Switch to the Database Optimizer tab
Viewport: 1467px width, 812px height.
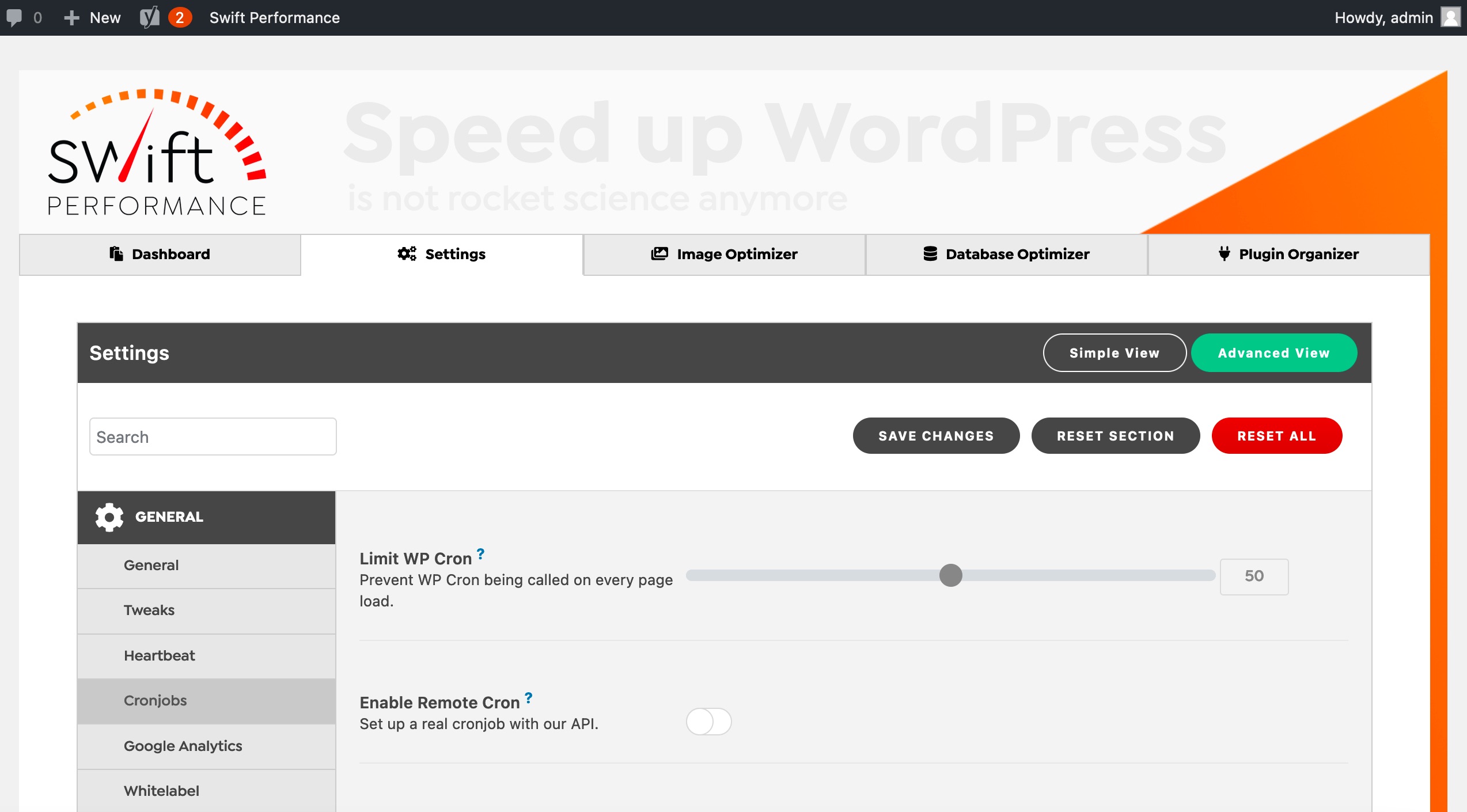tap(1006, 254)
